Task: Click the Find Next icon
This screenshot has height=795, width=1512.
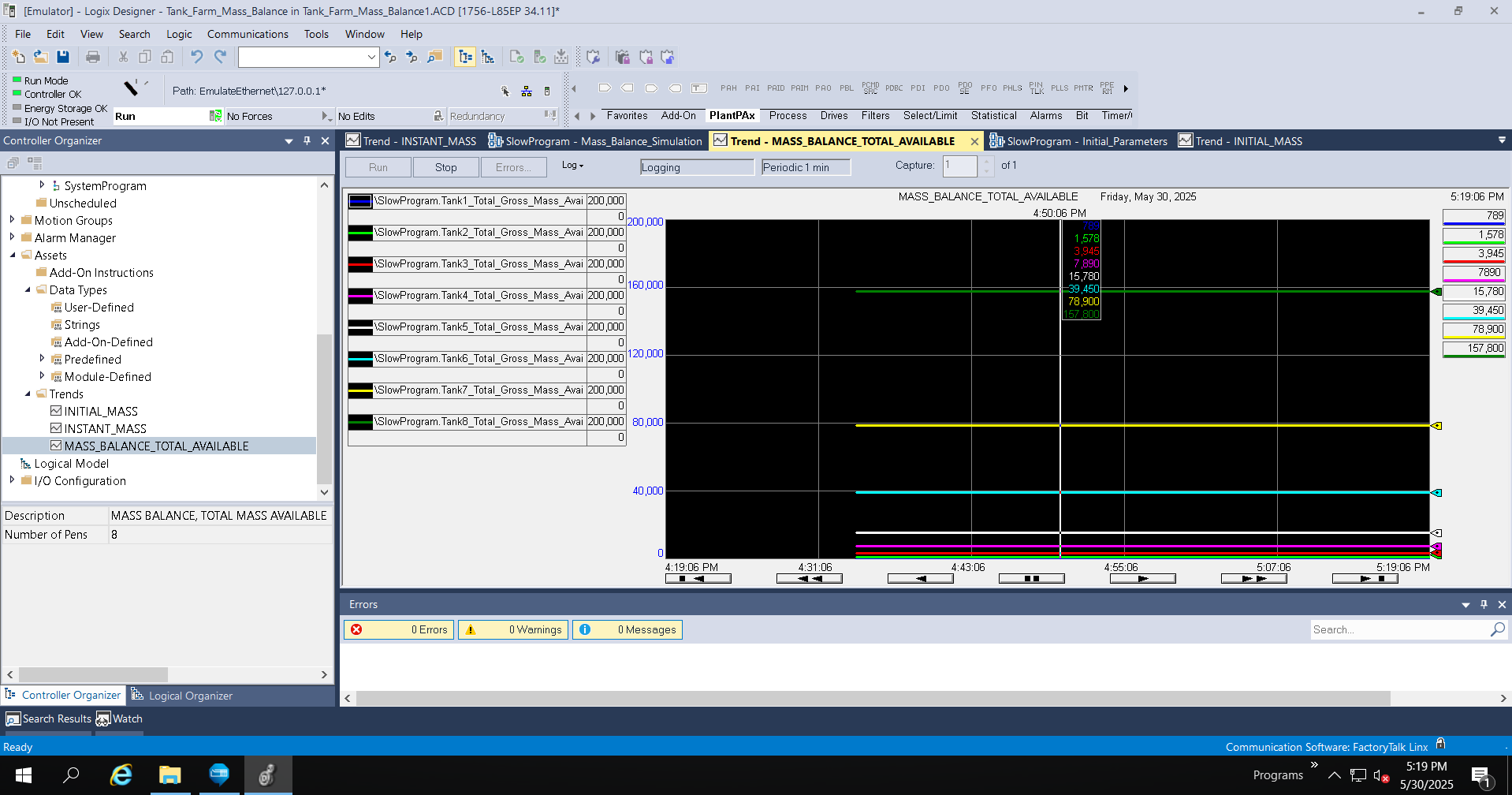Action: 412,57
